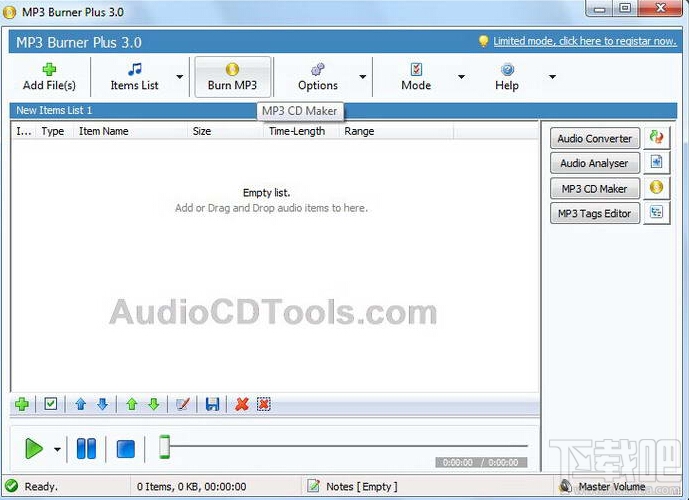This screenshot has height=500, width=689.
Task: Click the edit pencil icon in list toolbar
Action: click(182, 404)
